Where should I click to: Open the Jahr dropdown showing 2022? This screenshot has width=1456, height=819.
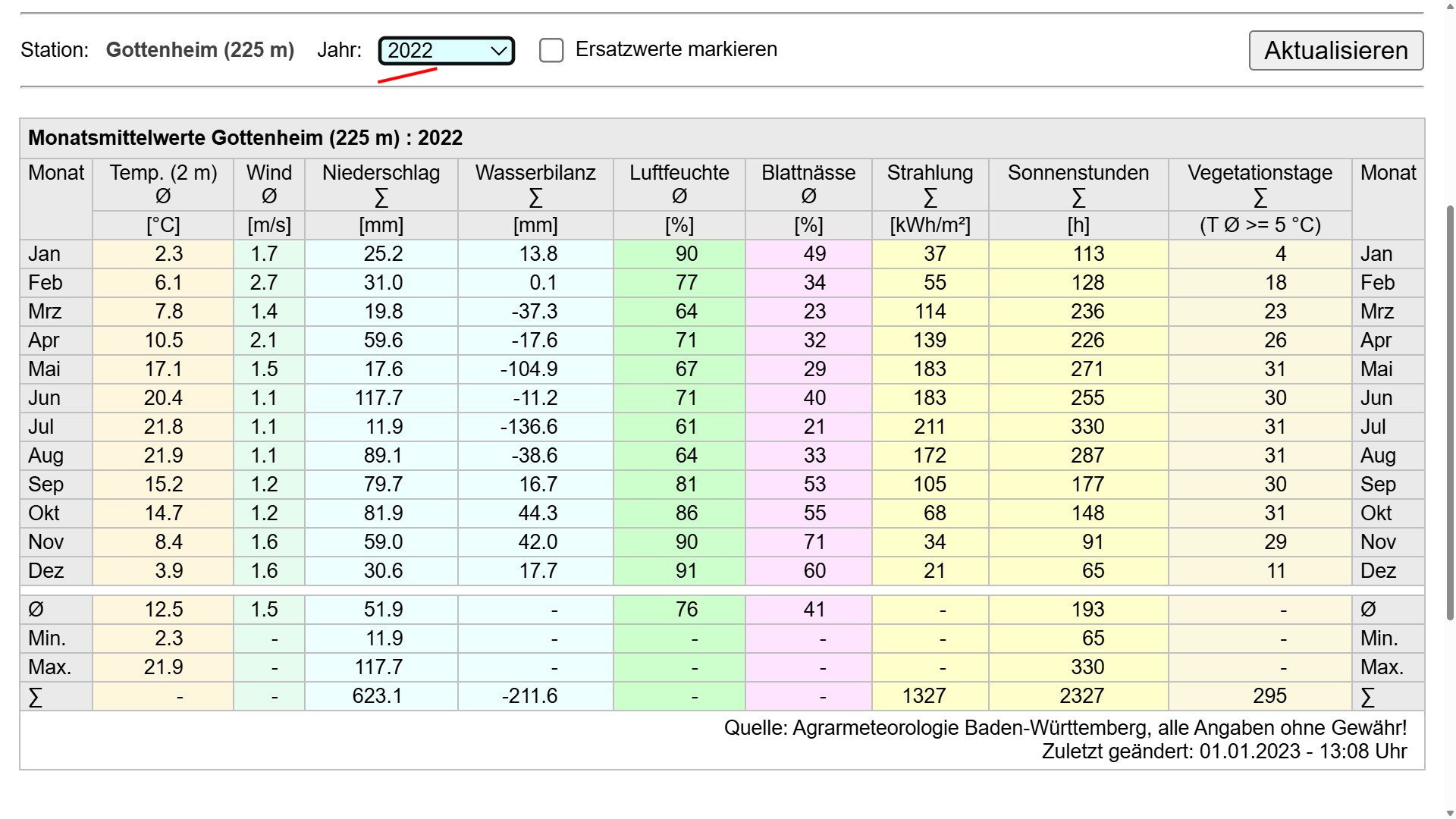(446, 51)
